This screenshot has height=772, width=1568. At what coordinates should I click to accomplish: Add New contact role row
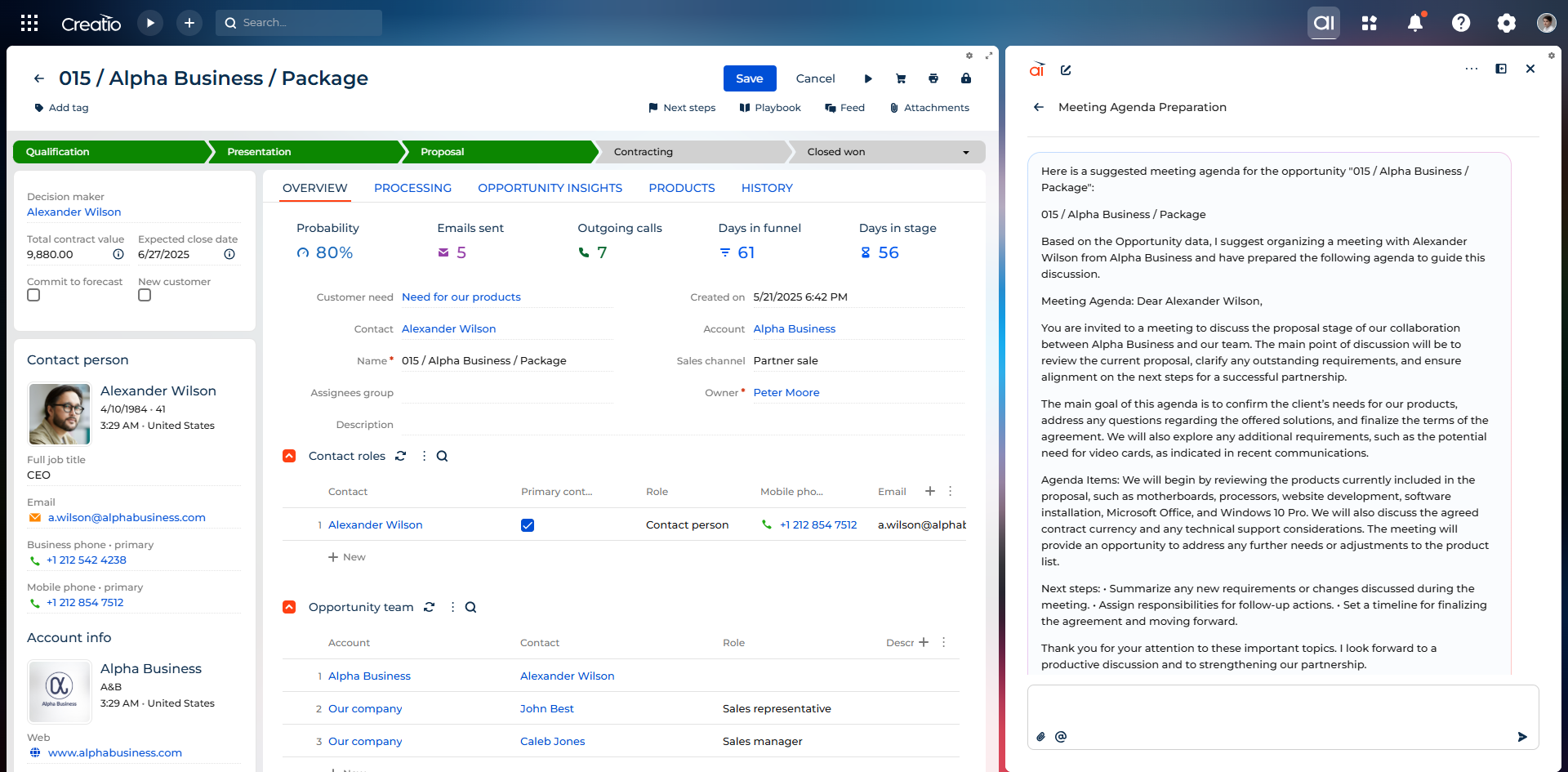[x=347, y=557]
